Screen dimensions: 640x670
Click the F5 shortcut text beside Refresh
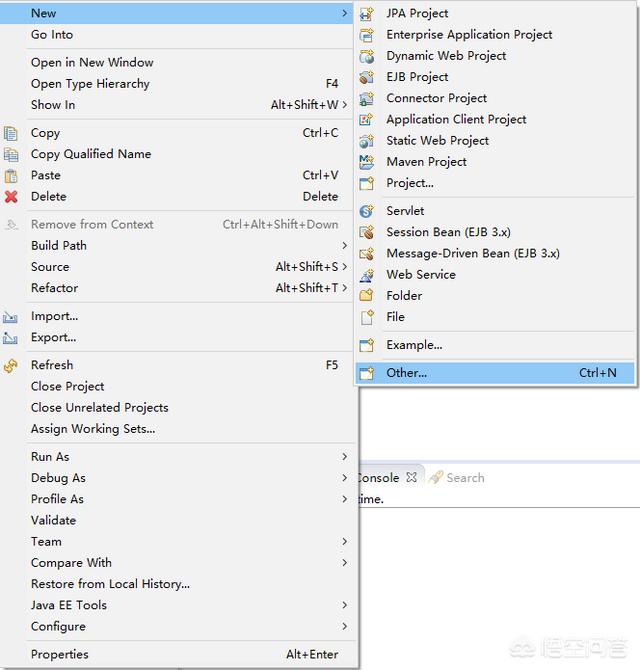pyautogui.click(x=332, y=365)
